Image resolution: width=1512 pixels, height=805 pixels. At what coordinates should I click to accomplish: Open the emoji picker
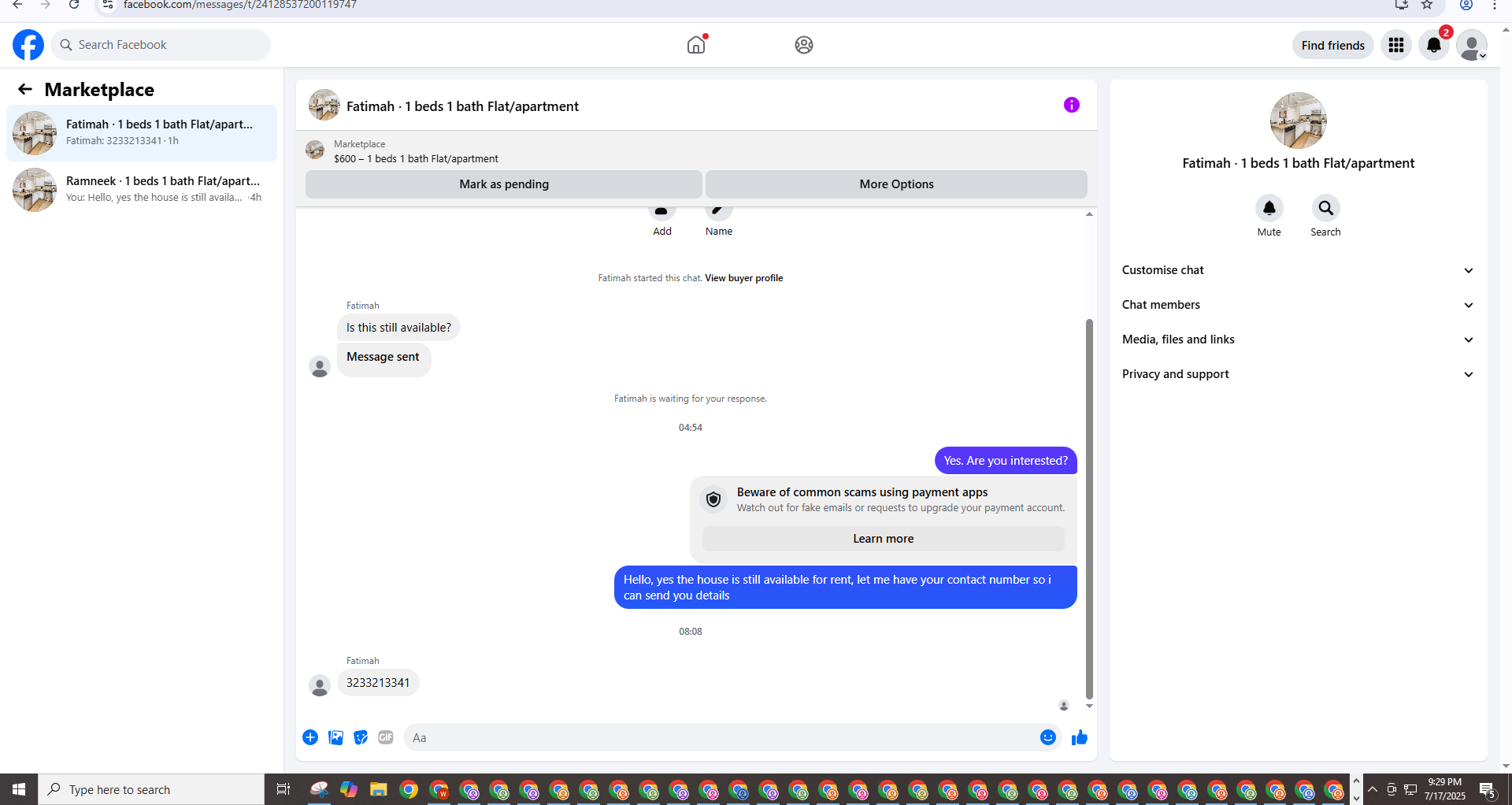pyautogui.click(x=1048, y=737)
